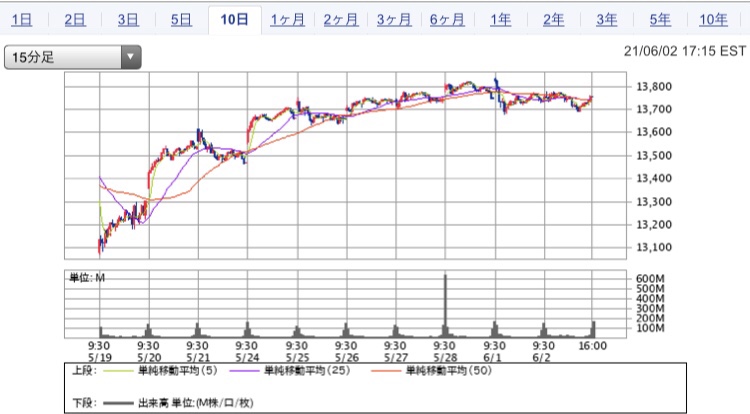Choose the 10年 chart range
Screen dimensions: 750x414
[713, 20]
